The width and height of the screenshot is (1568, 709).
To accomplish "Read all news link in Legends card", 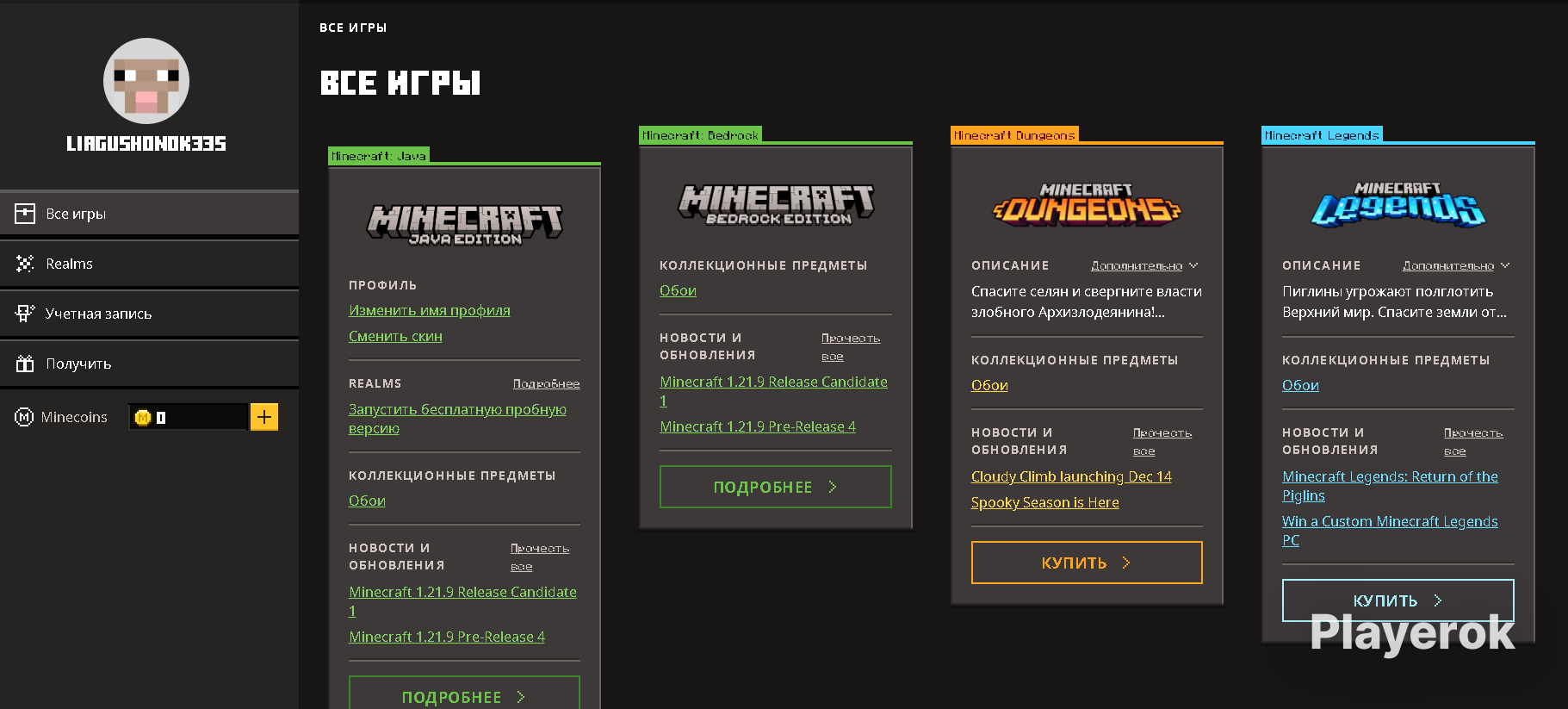I will tap(1473, 442).
